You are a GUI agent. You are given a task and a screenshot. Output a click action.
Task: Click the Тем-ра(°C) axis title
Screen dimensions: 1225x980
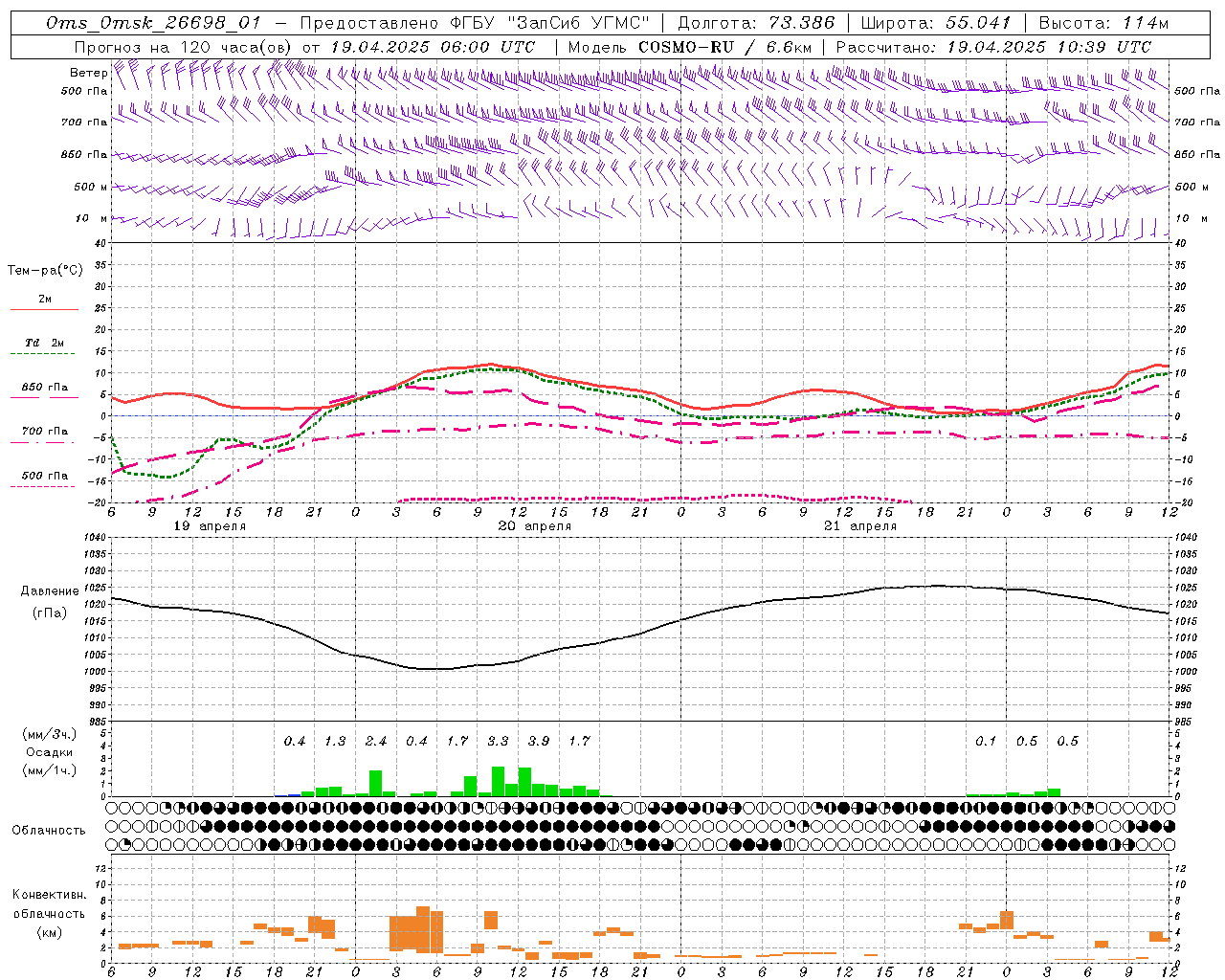(45, 271)
